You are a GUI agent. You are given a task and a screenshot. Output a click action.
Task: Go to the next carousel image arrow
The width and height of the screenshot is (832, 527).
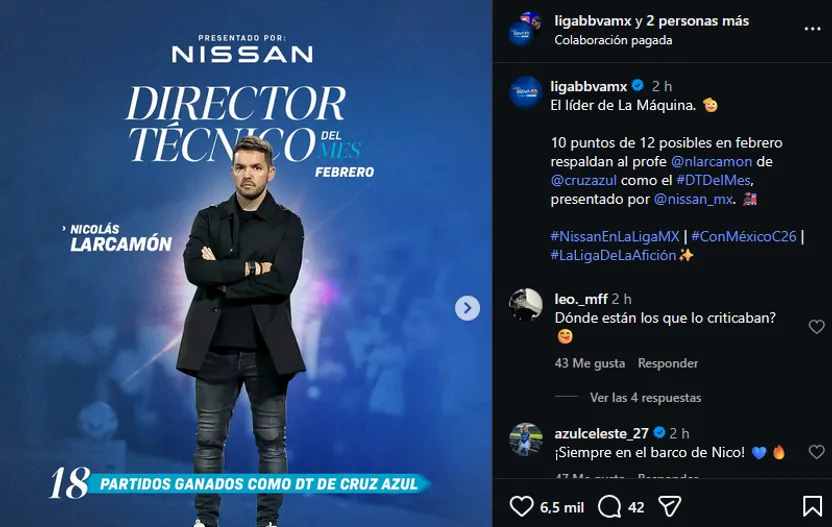tap(467, 308)
